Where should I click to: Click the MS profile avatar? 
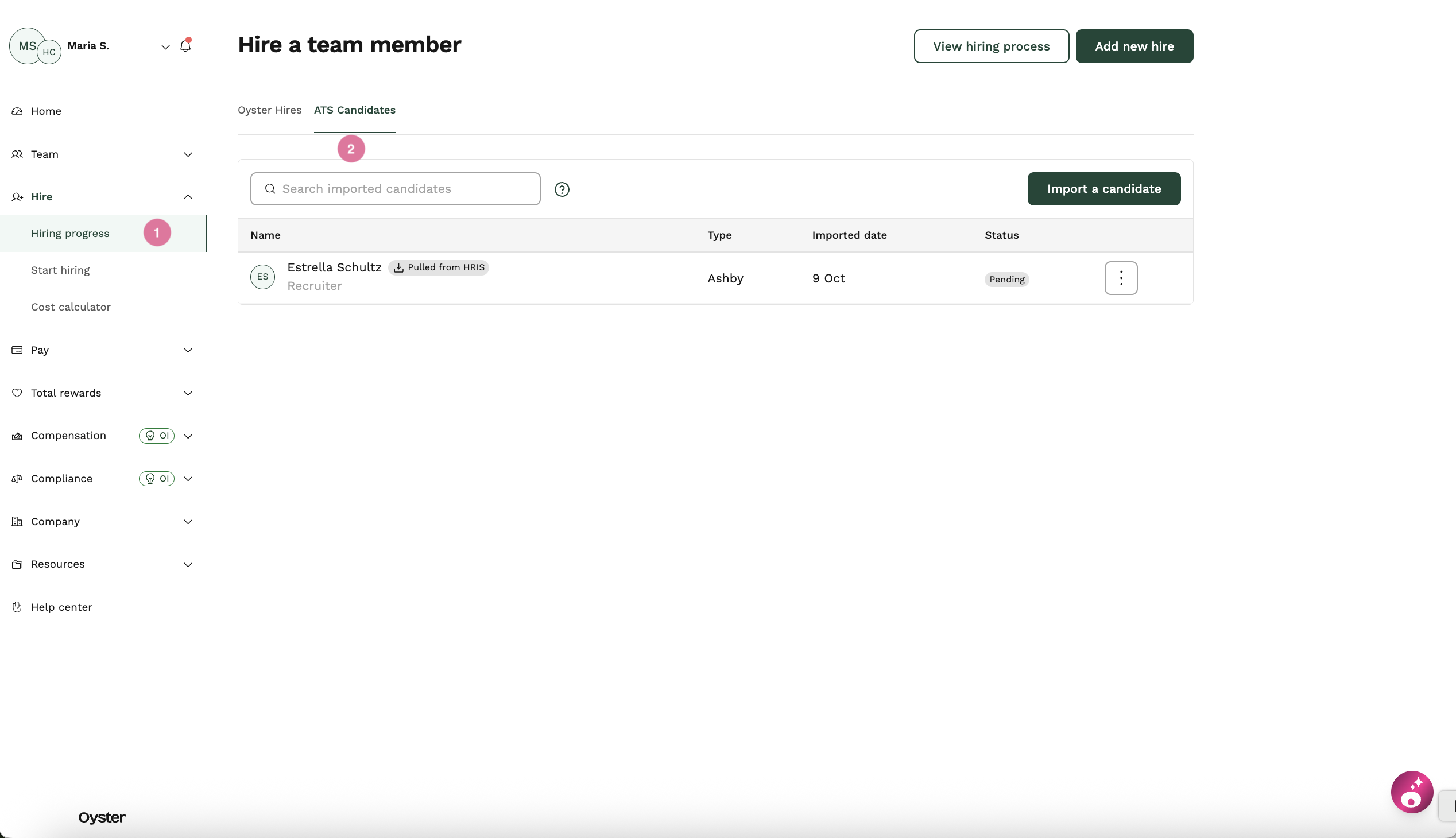[x=26, y=45]
